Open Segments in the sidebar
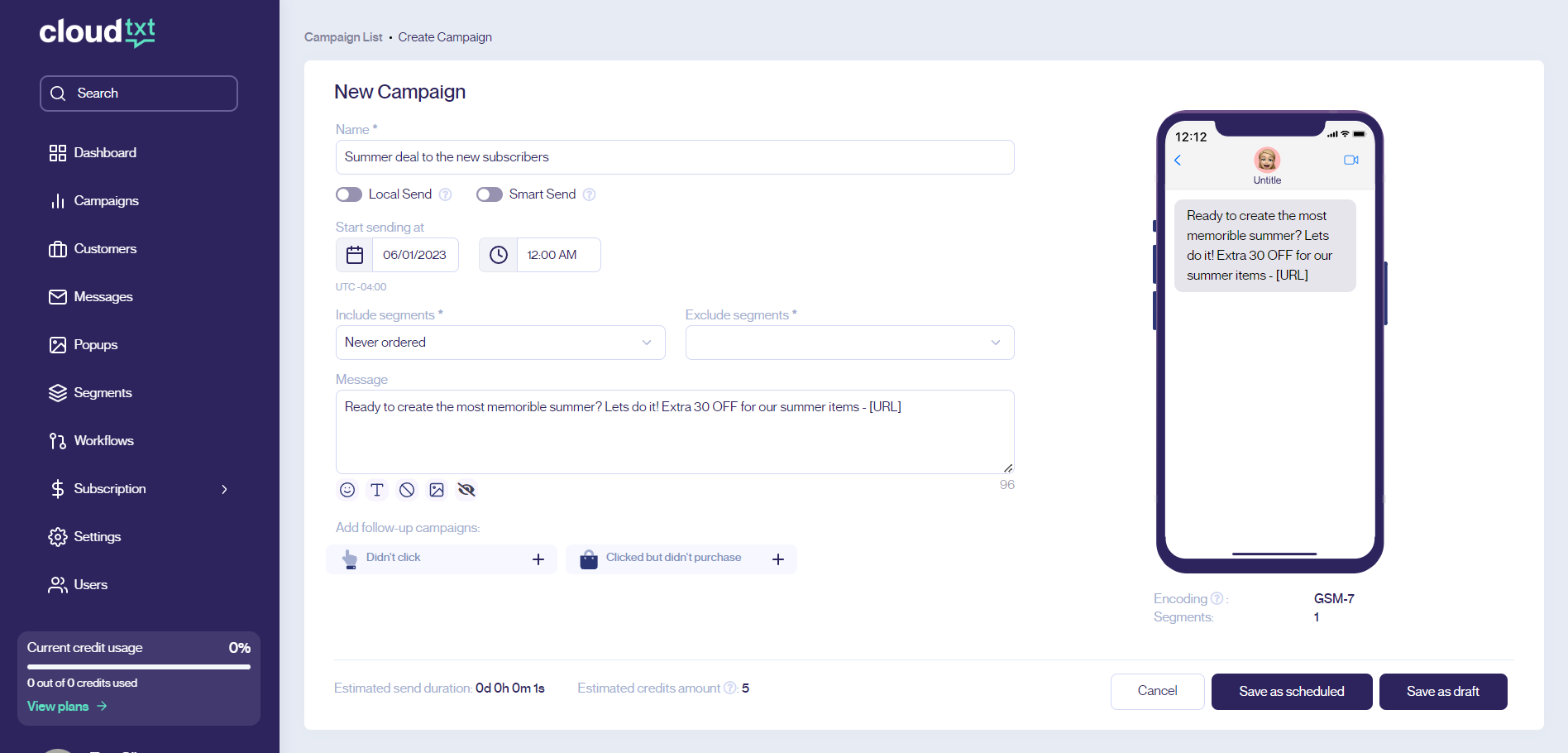Viewport: 1568px width, 753px height. click(x=103, y=393)
